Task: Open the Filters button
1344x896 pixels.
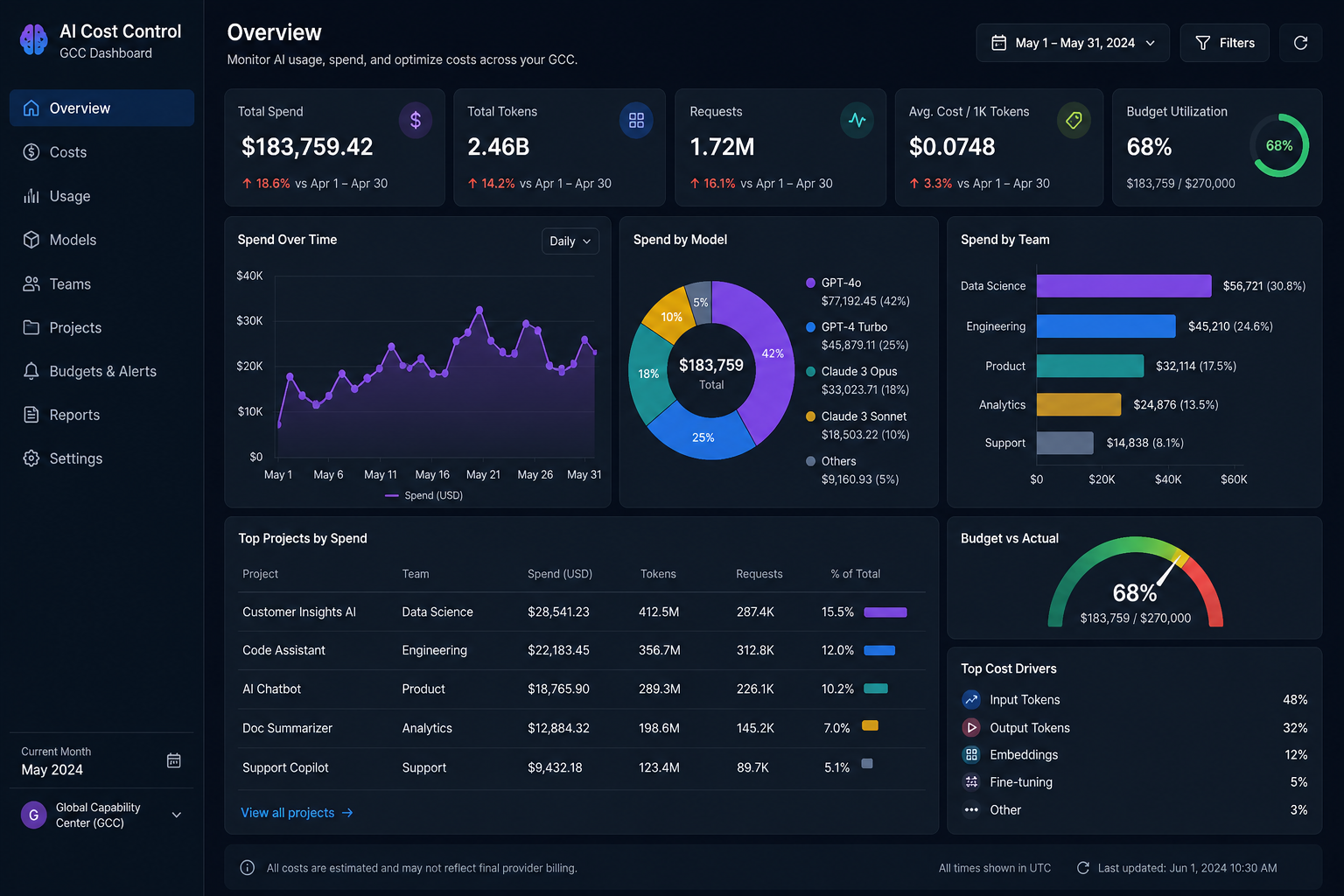Action: click(x=1225, y=43)
